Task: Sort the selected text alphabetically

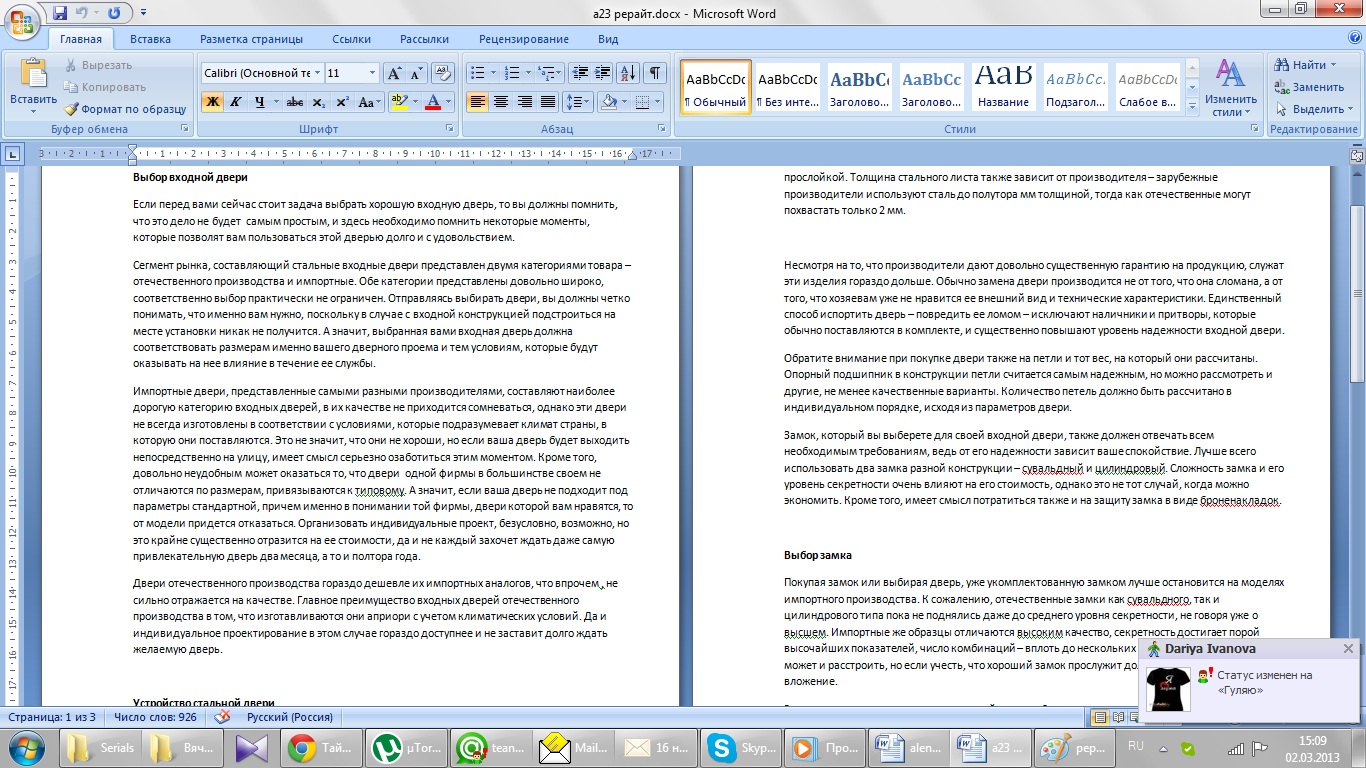Action: click(628, 73)
